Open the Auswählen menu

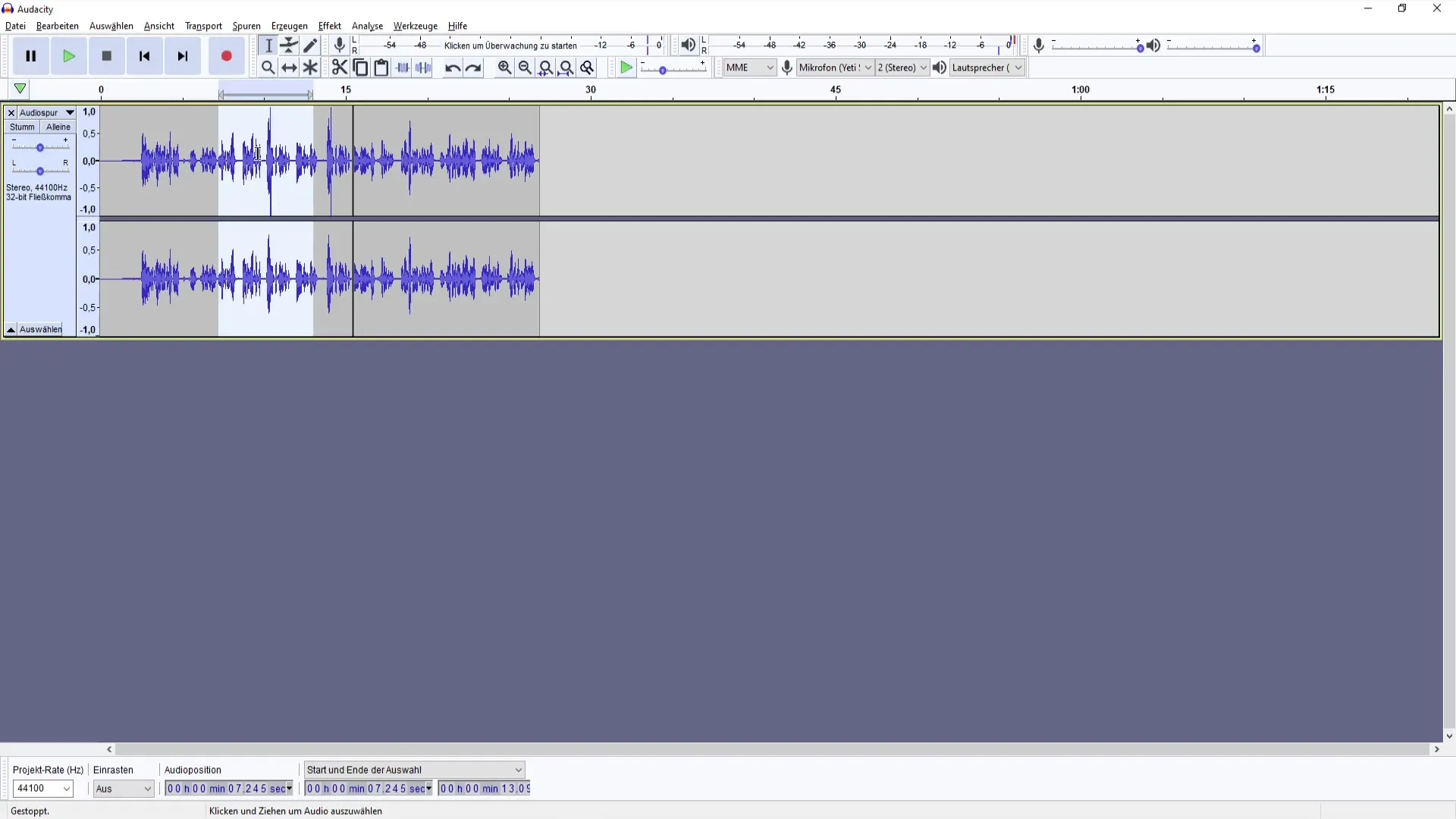[111, 26]
